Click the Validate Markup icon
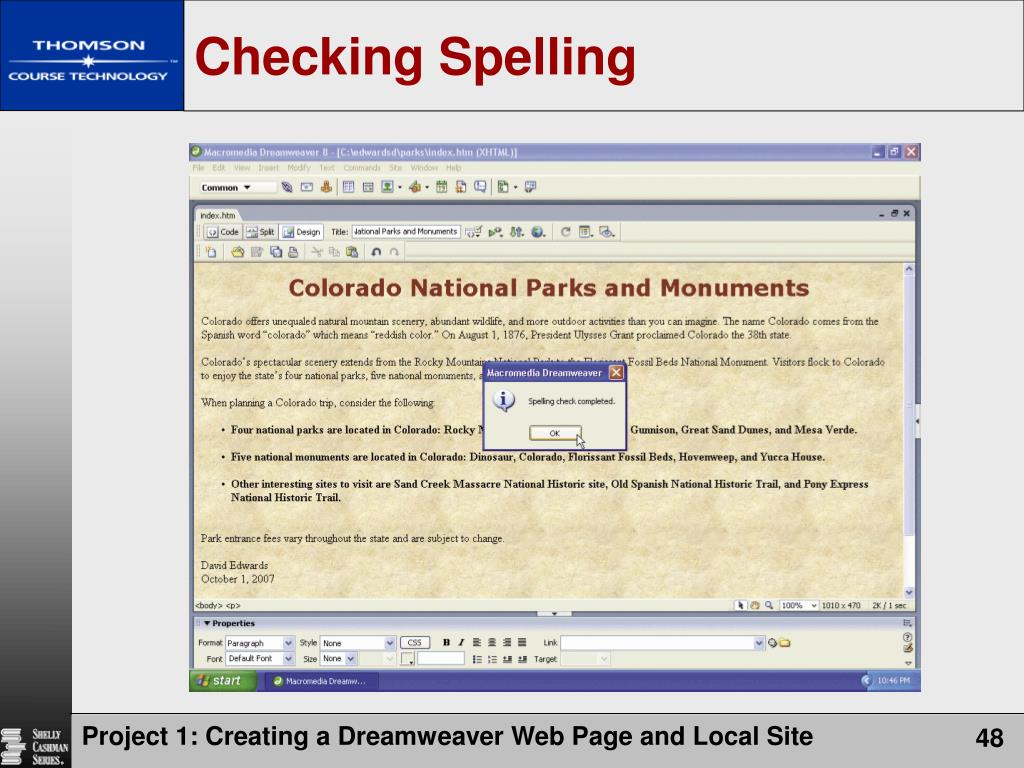 click(496, 232)
